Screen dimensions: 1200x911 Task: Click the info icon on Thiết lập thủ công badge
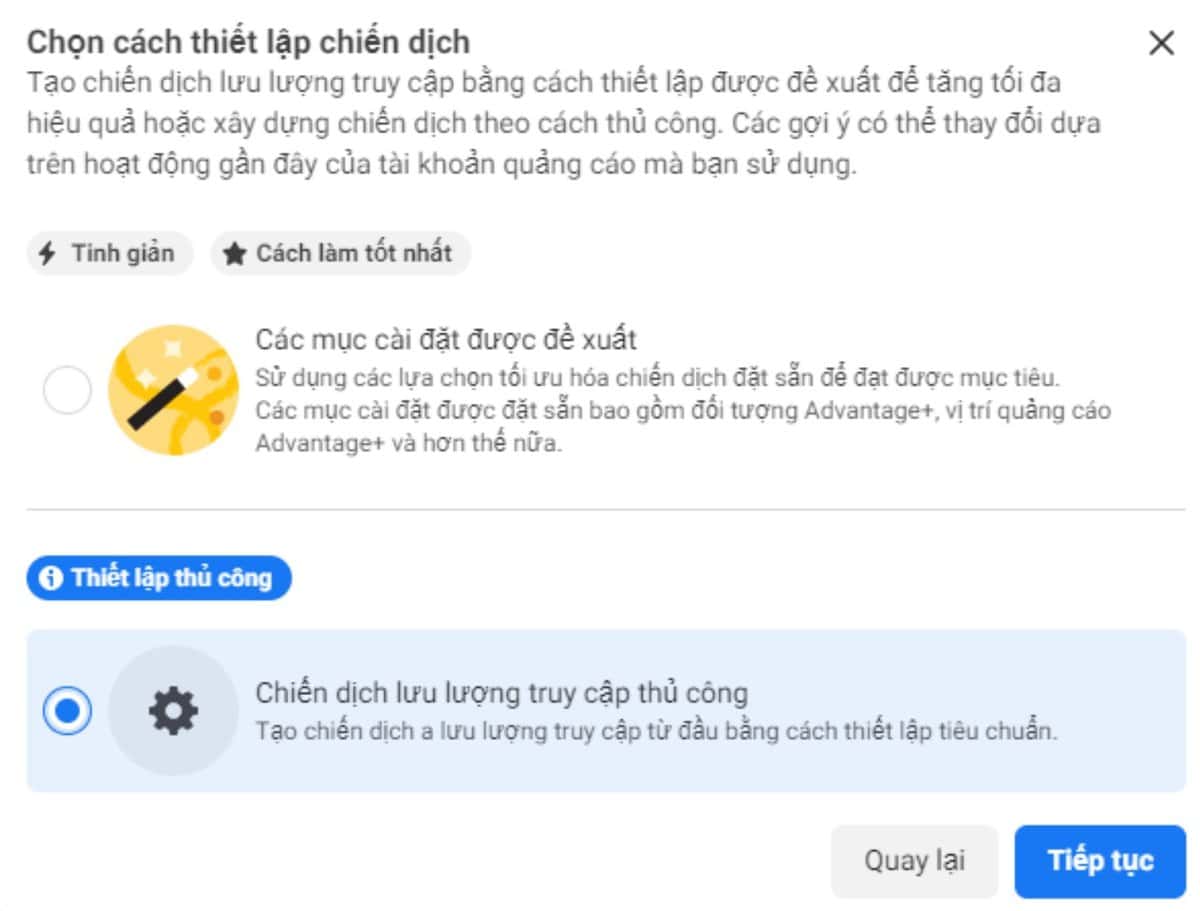point(51,579)
